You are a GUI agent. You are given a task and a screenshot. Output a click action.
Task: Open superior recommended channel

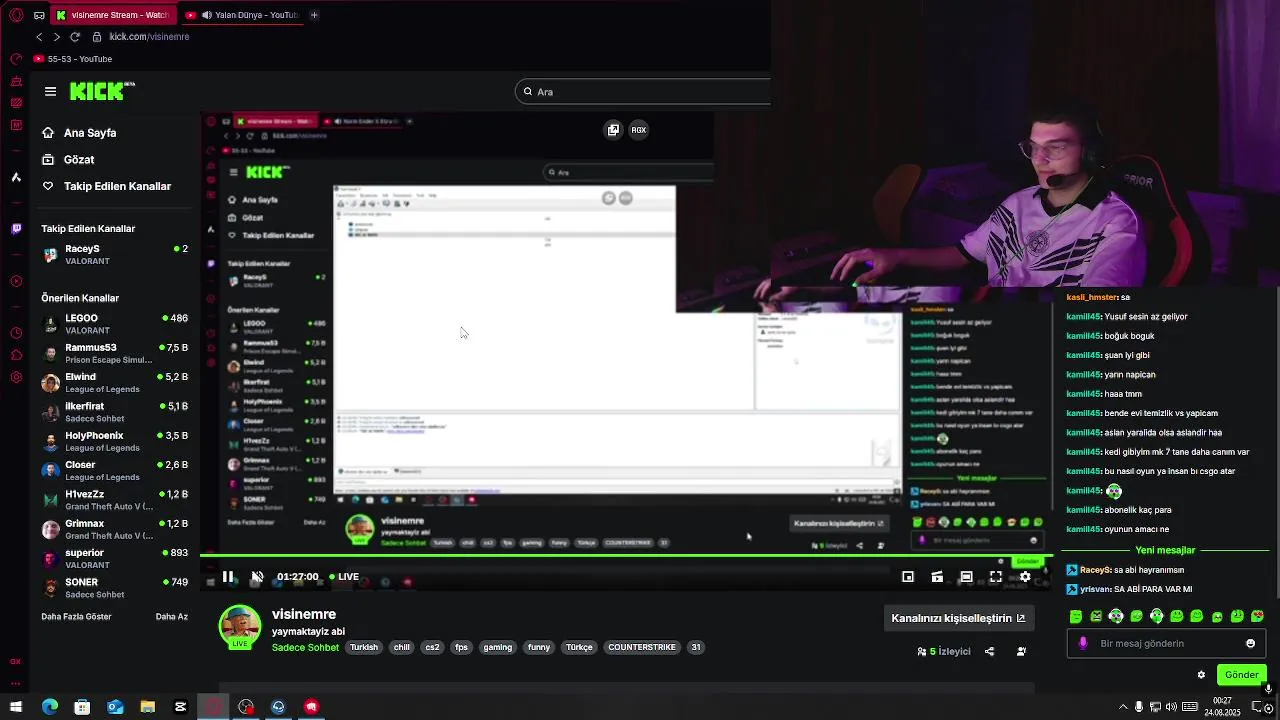(x=114, y=558)
